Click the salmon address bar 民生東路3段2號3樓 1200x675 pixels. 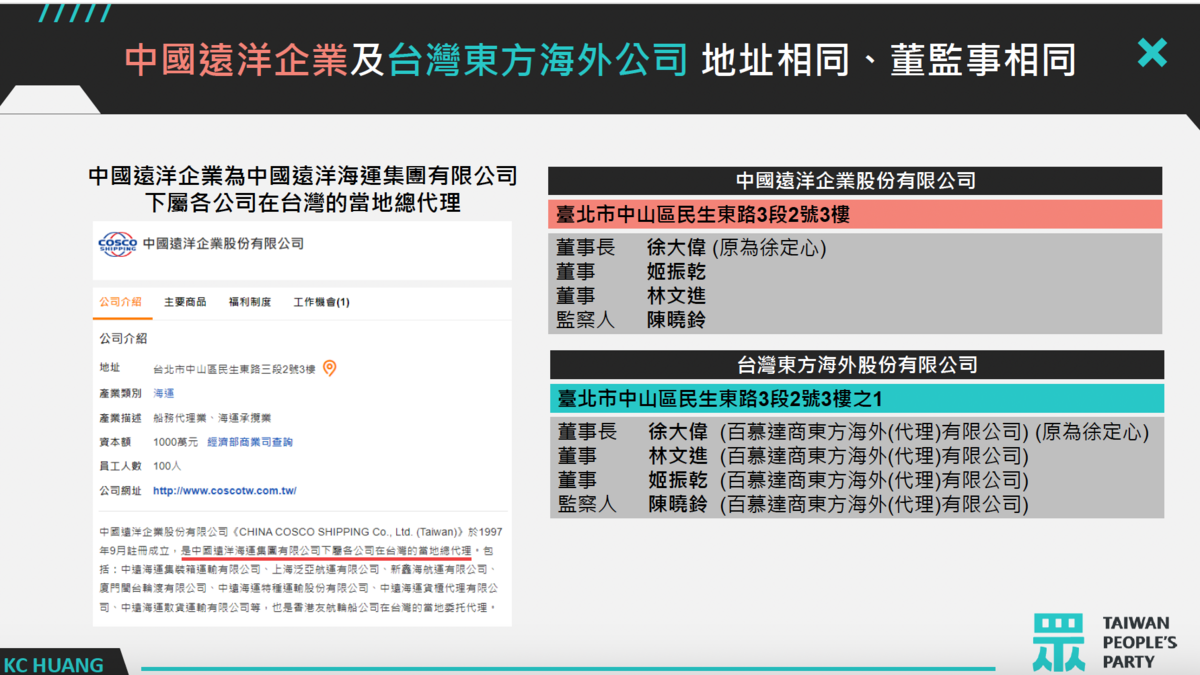point(855,215)
